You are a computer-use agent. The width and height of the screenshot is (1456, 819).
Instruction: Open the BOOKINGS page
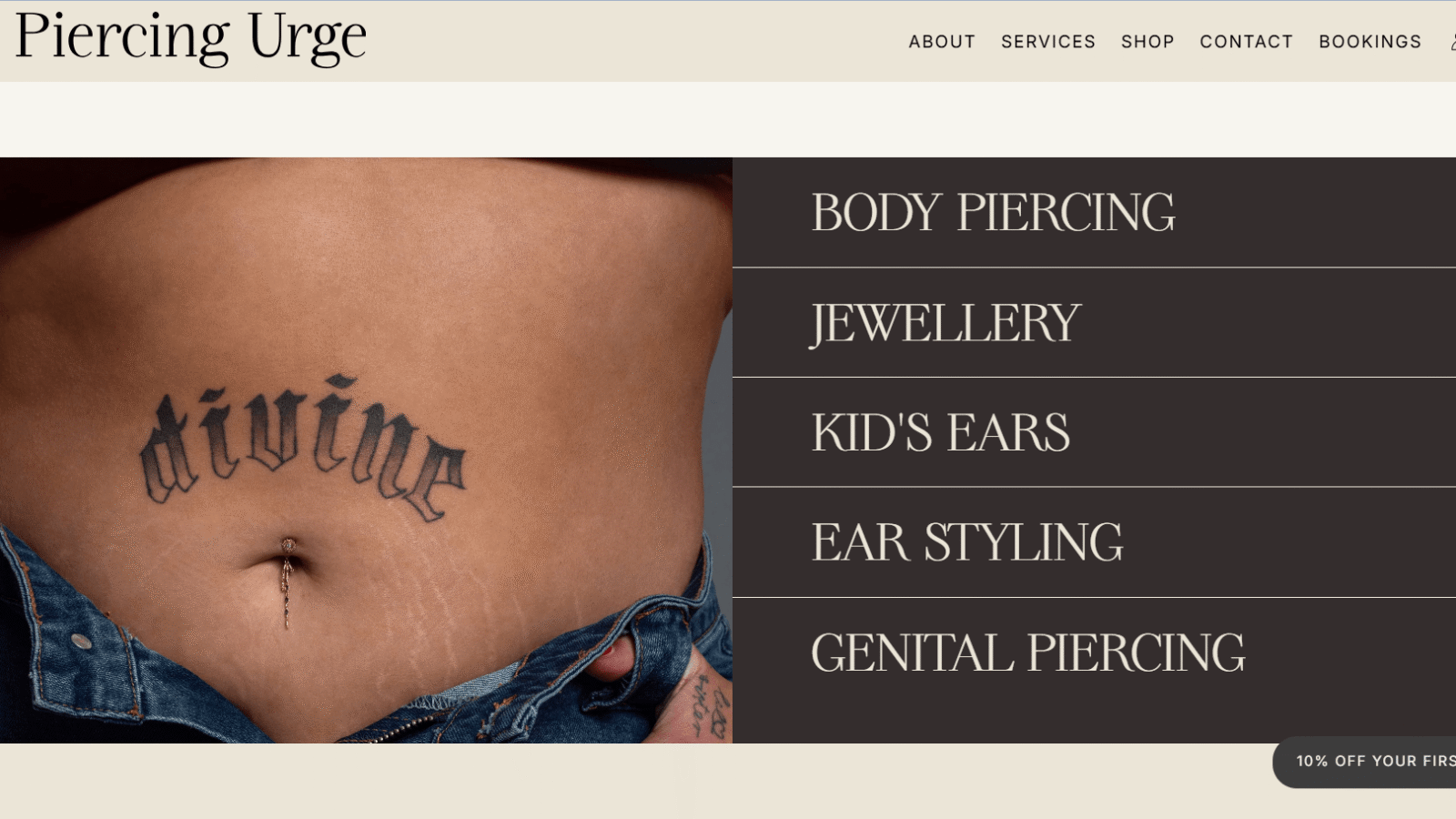click(1370, 42)
